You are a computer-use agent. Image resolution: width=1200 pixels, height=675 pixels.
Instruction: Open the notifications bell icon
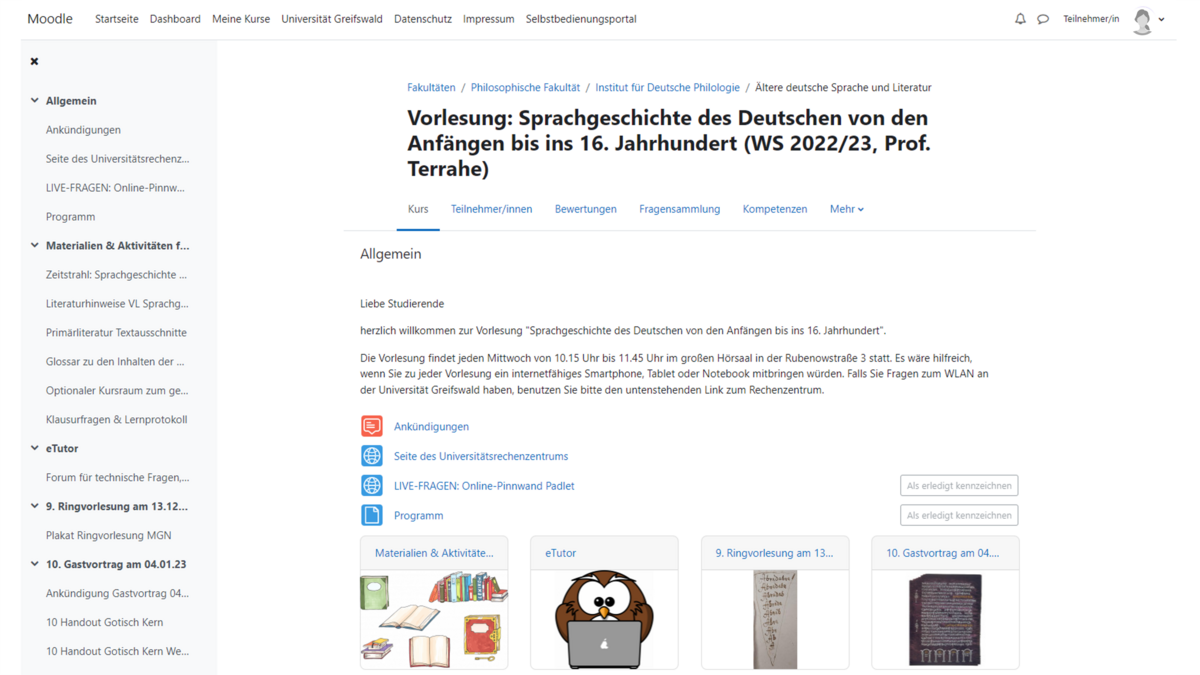coord(1020,19)
